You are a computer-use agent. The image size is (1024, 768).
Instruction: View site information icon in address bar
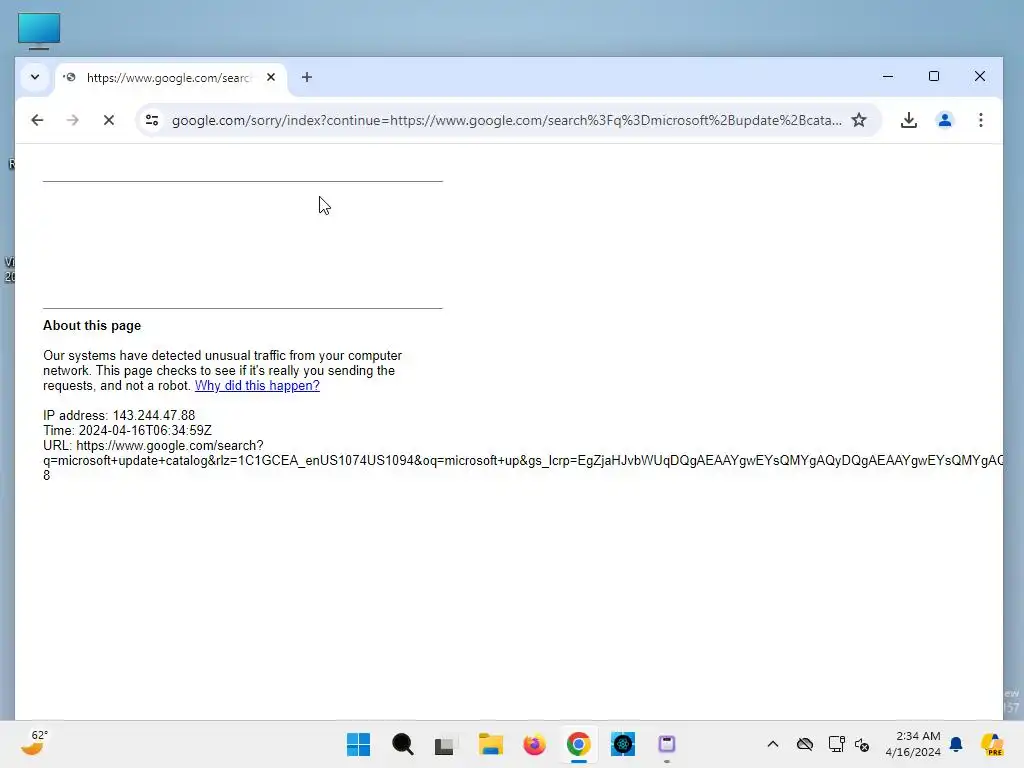click(x=152, y=120)
